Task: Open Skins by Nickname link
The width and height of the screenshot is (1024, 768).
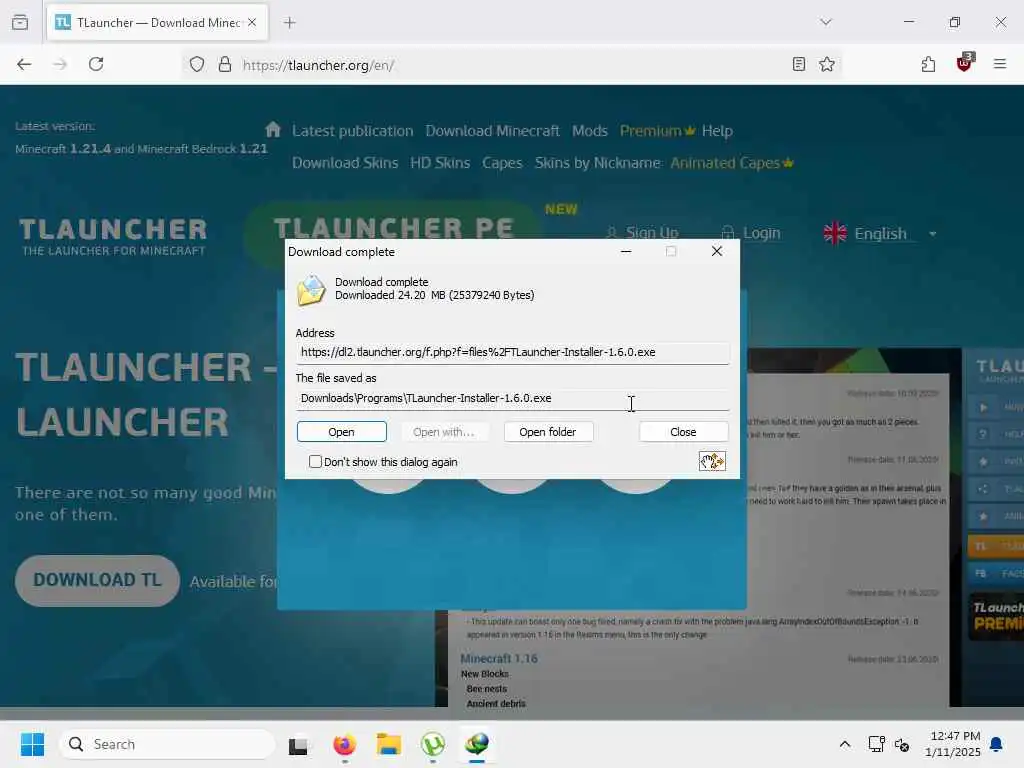Action: (x=598, y=163)
